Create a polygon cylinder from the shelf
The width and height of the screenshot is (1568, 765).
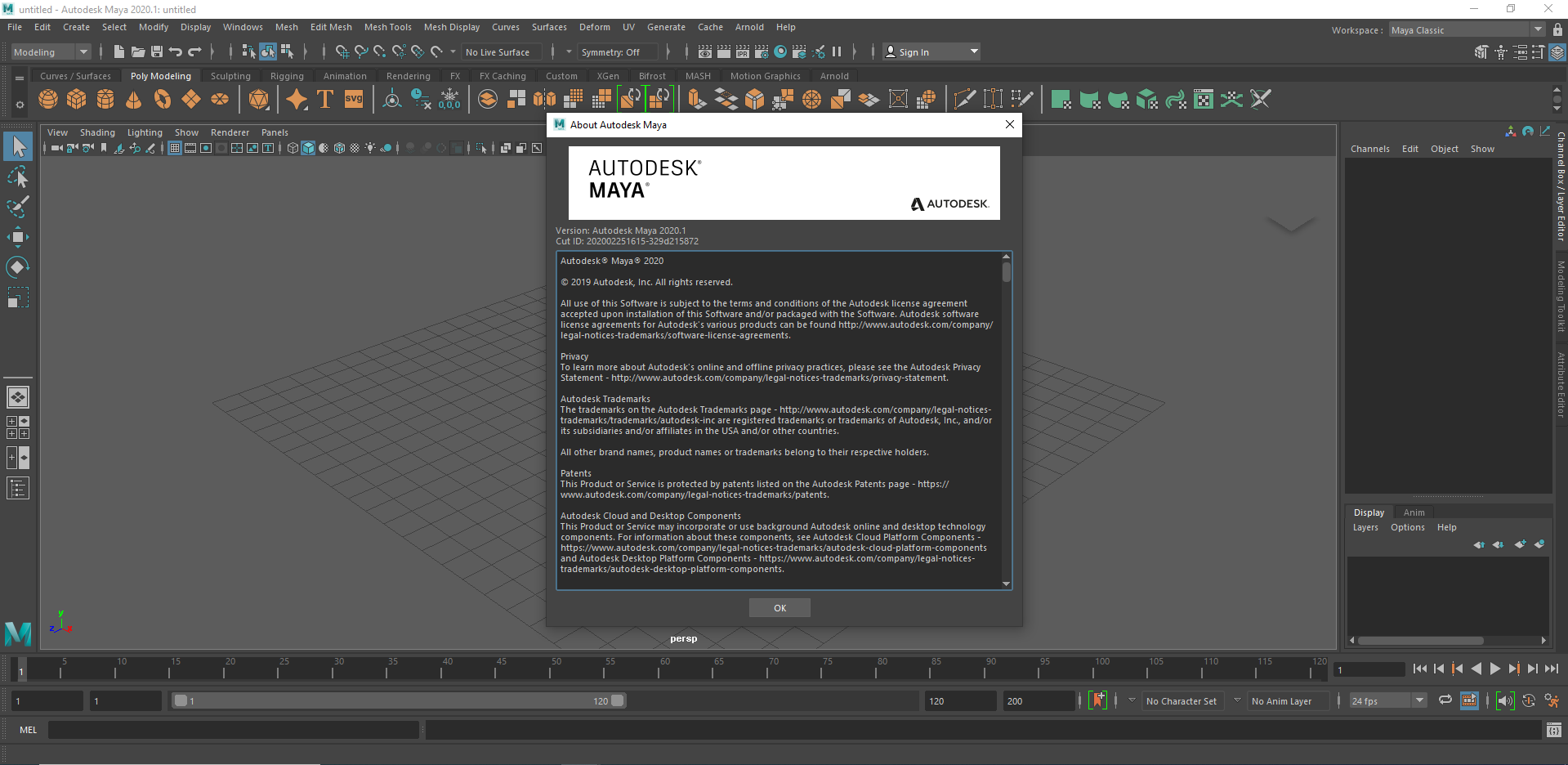click(x=105, y=100)
